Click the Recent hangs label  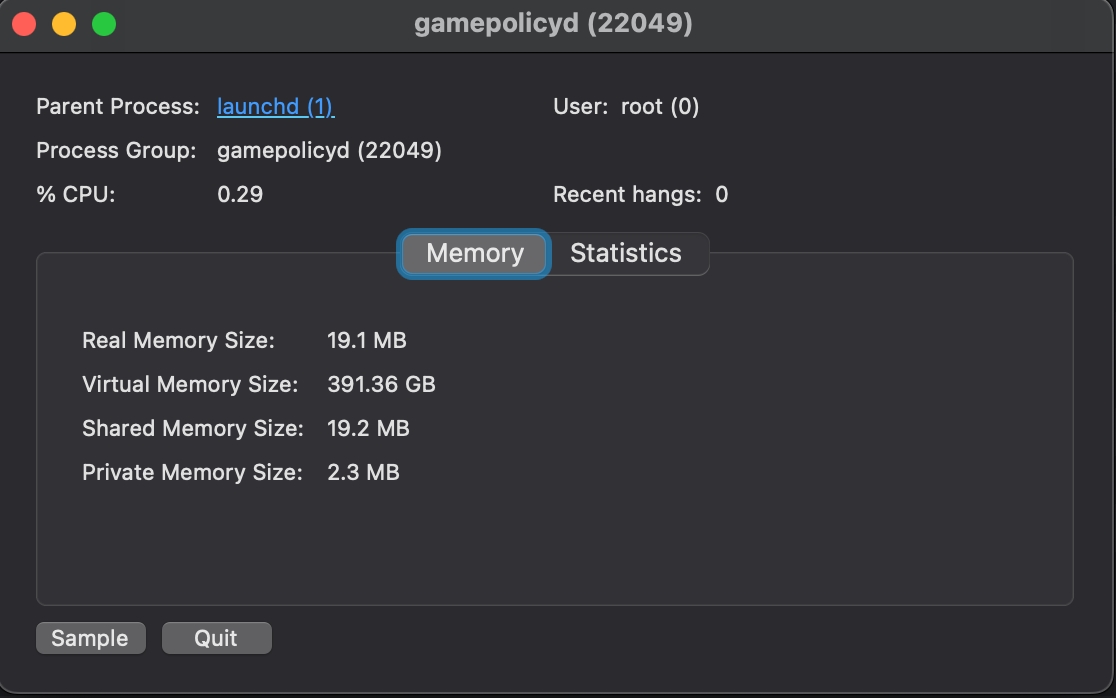pyautogui.click(x=627, y=194)
